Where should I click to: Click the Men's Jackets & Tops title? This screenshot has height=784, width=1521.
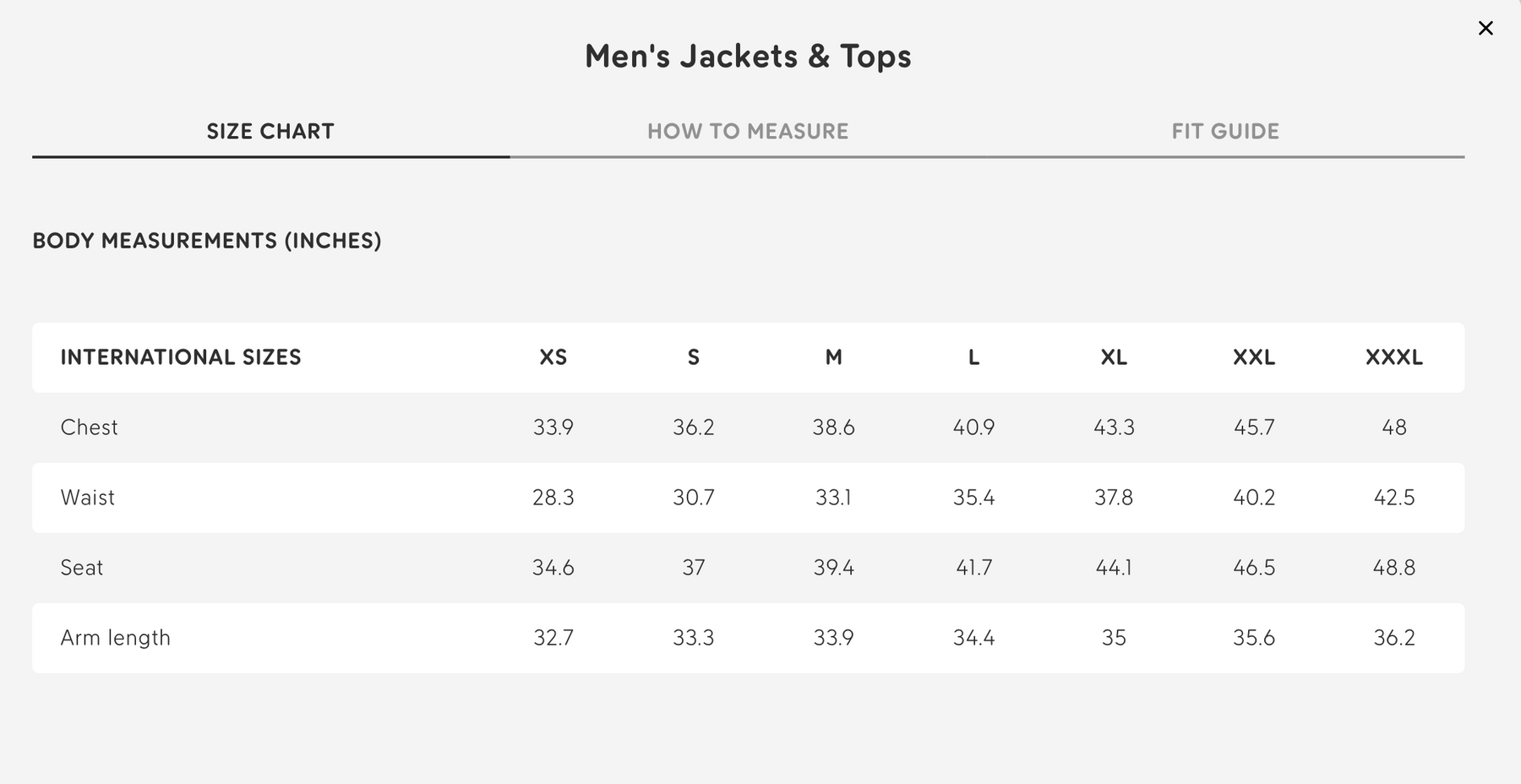748,57
